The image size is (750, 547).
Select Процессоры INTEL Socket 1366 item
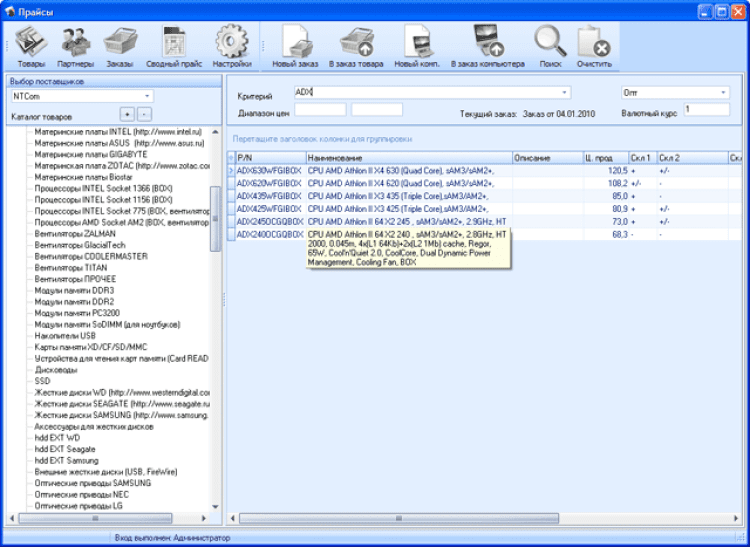(x=103, y=188)
